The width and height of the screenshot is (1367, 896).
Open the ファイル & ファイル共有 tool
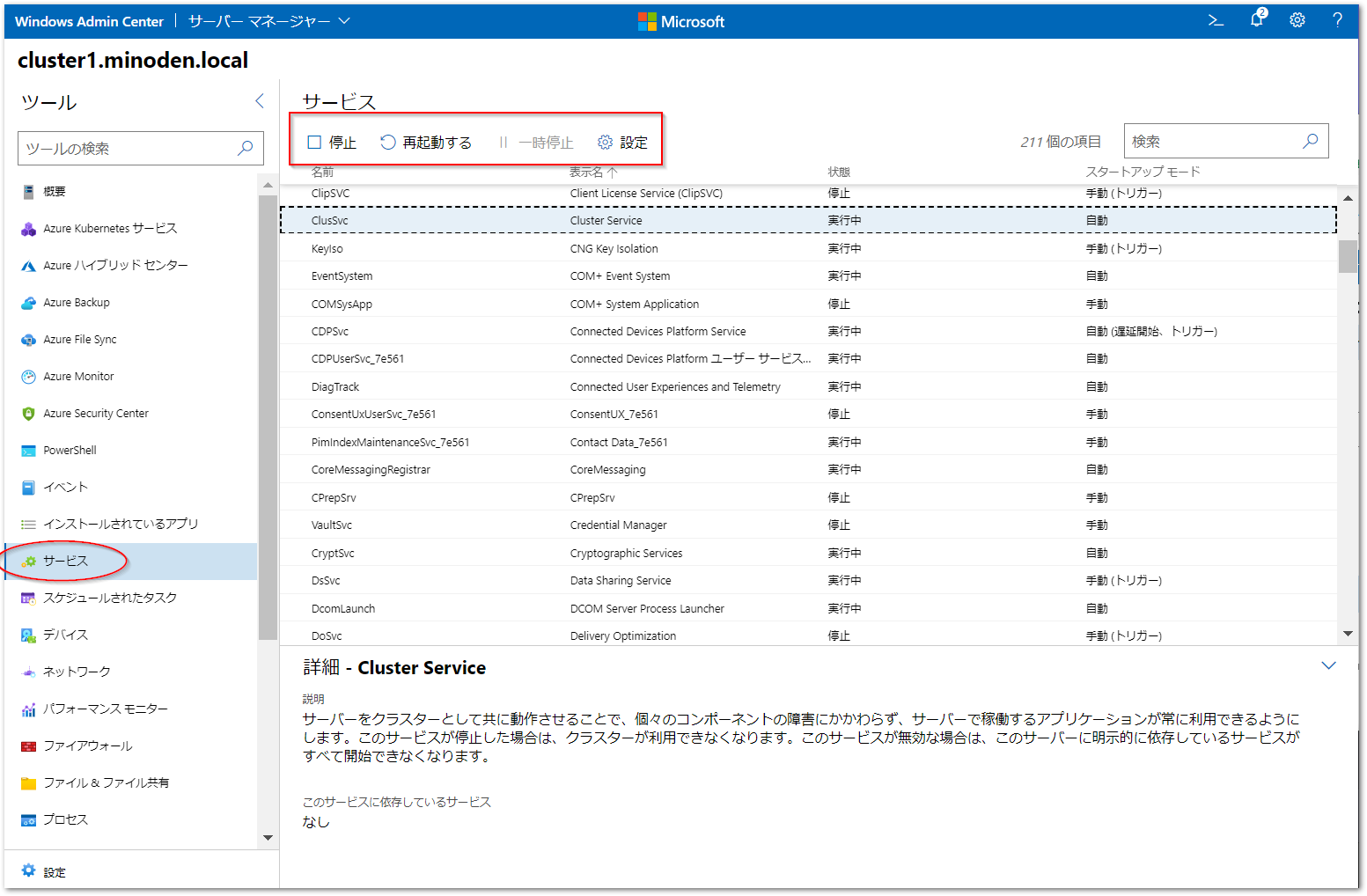(x=106, y=782)
